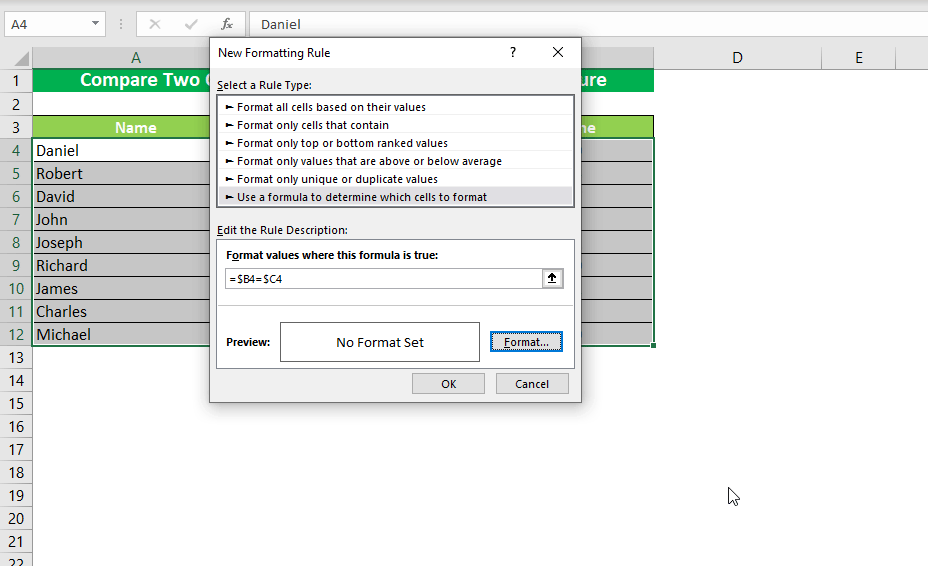Click row 12 header number

(16, 335)
